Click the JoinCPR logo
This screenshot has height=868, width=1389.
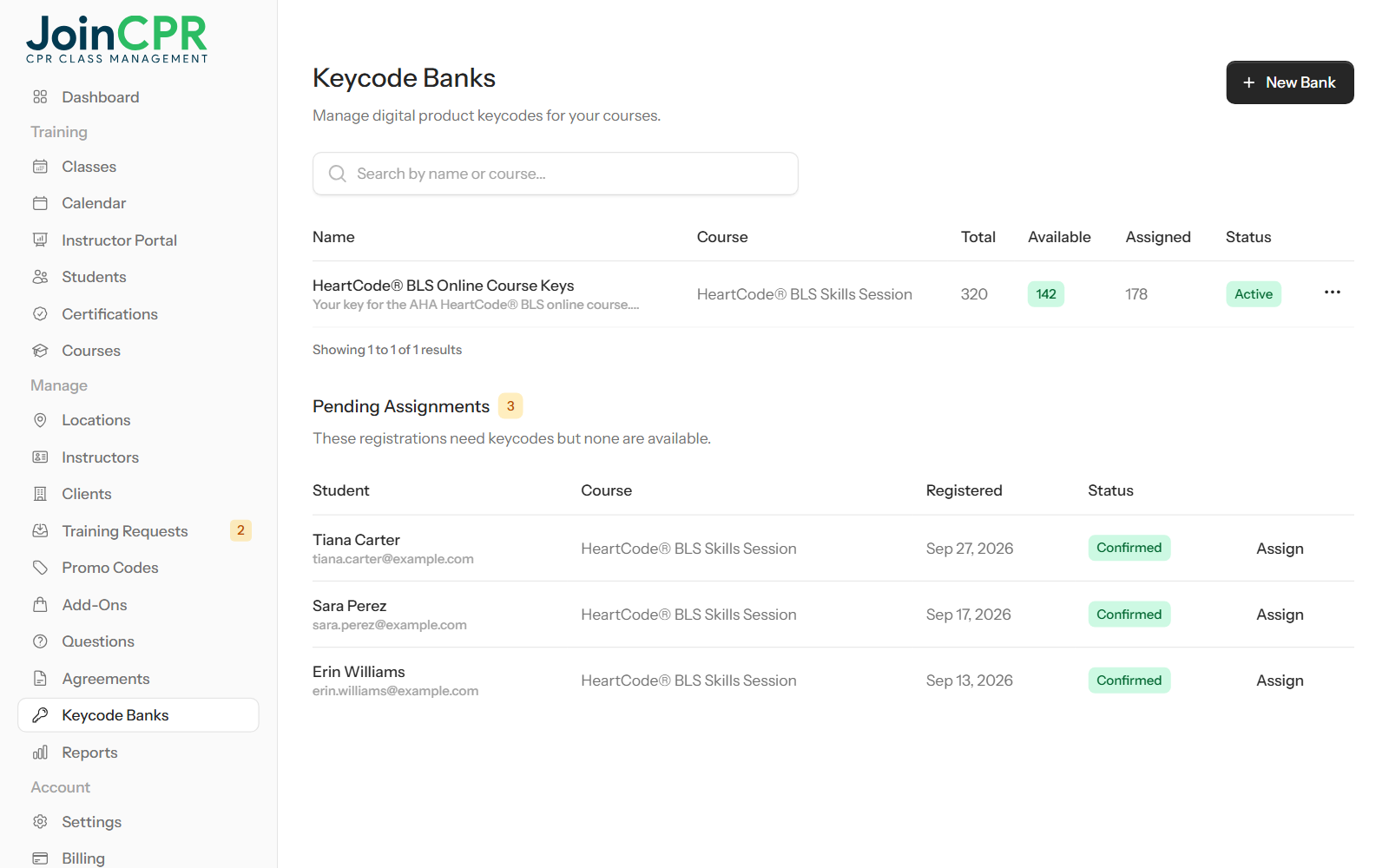[117, 39]
